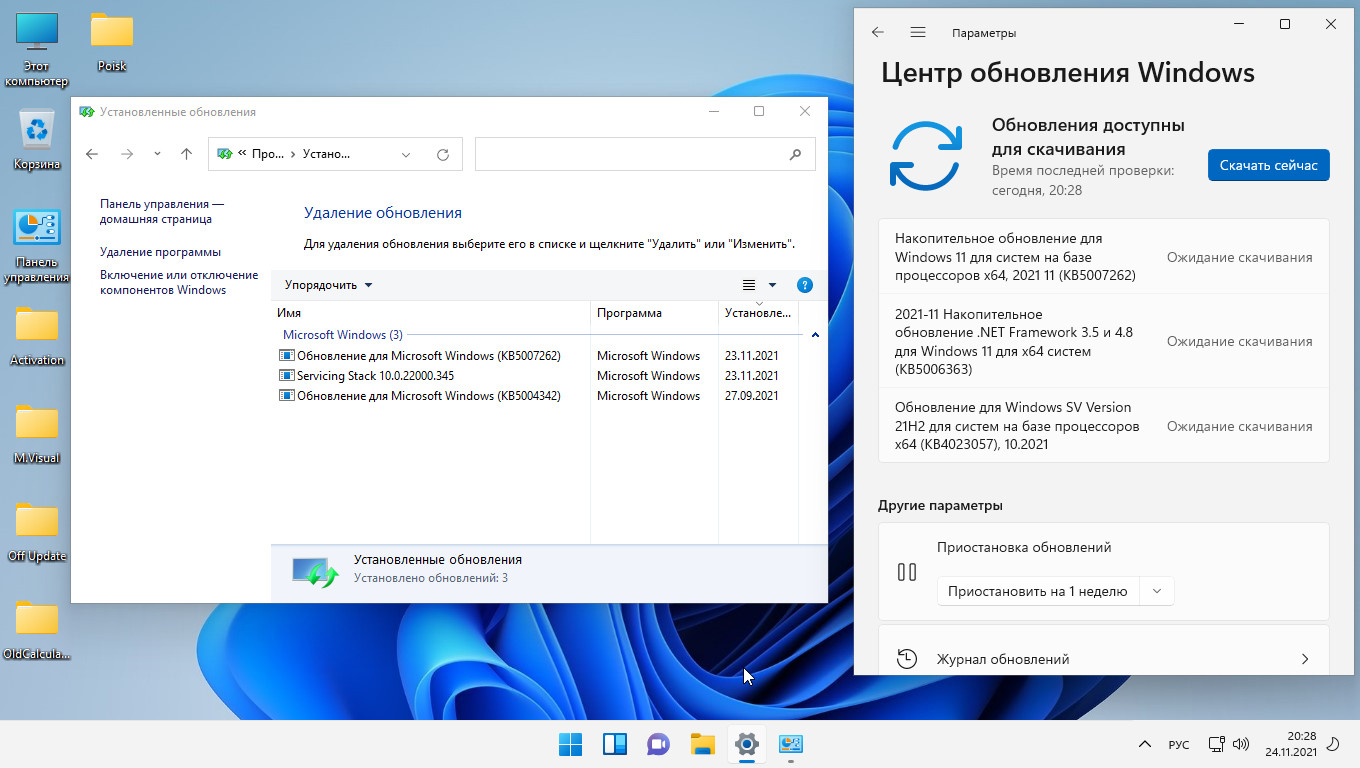
Task: Go back in Installed Updates window
Action: [x=92, y=154]
